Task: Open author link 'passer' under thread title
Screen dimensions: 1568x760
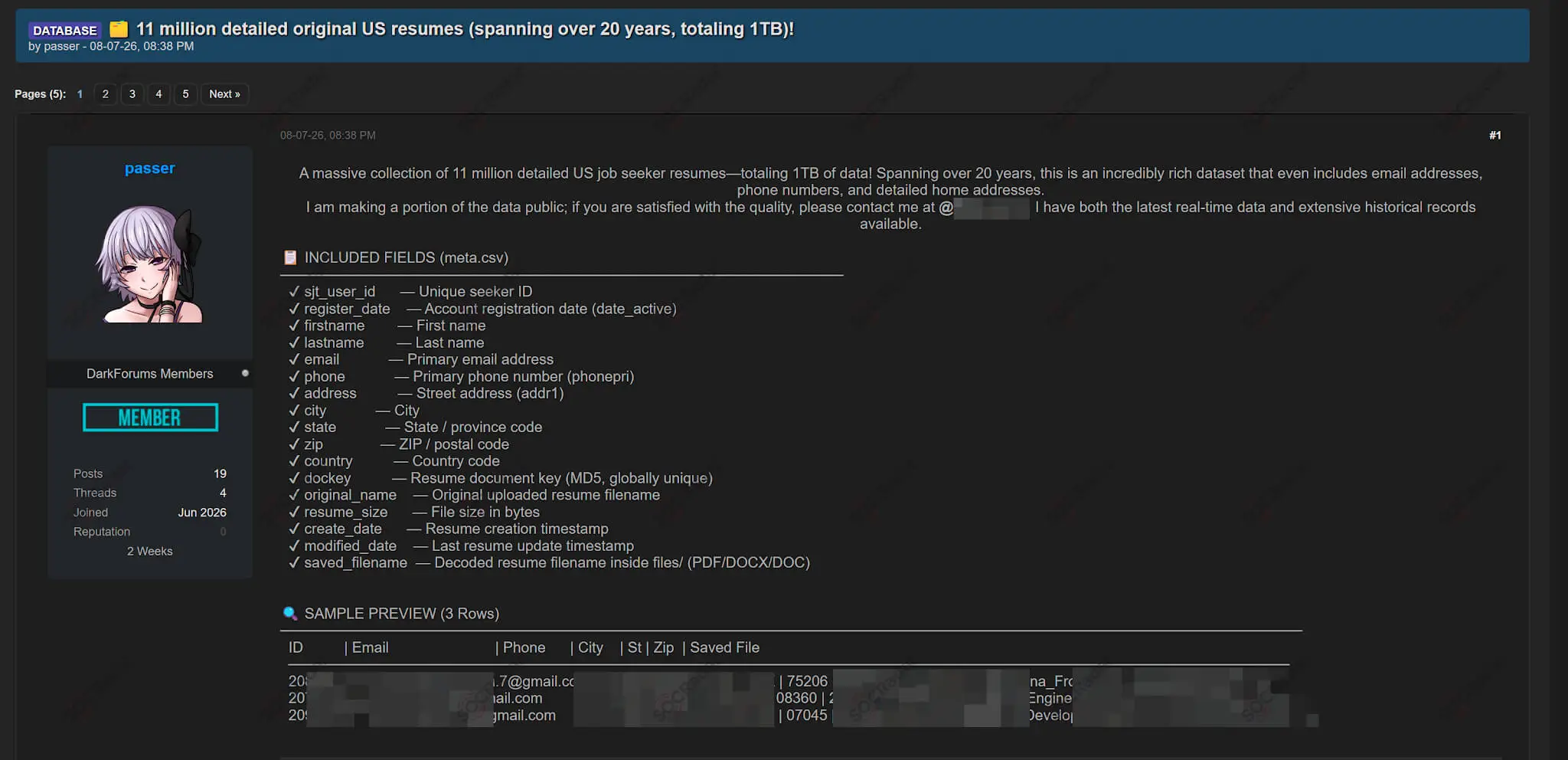Action: tap(62, 46)
